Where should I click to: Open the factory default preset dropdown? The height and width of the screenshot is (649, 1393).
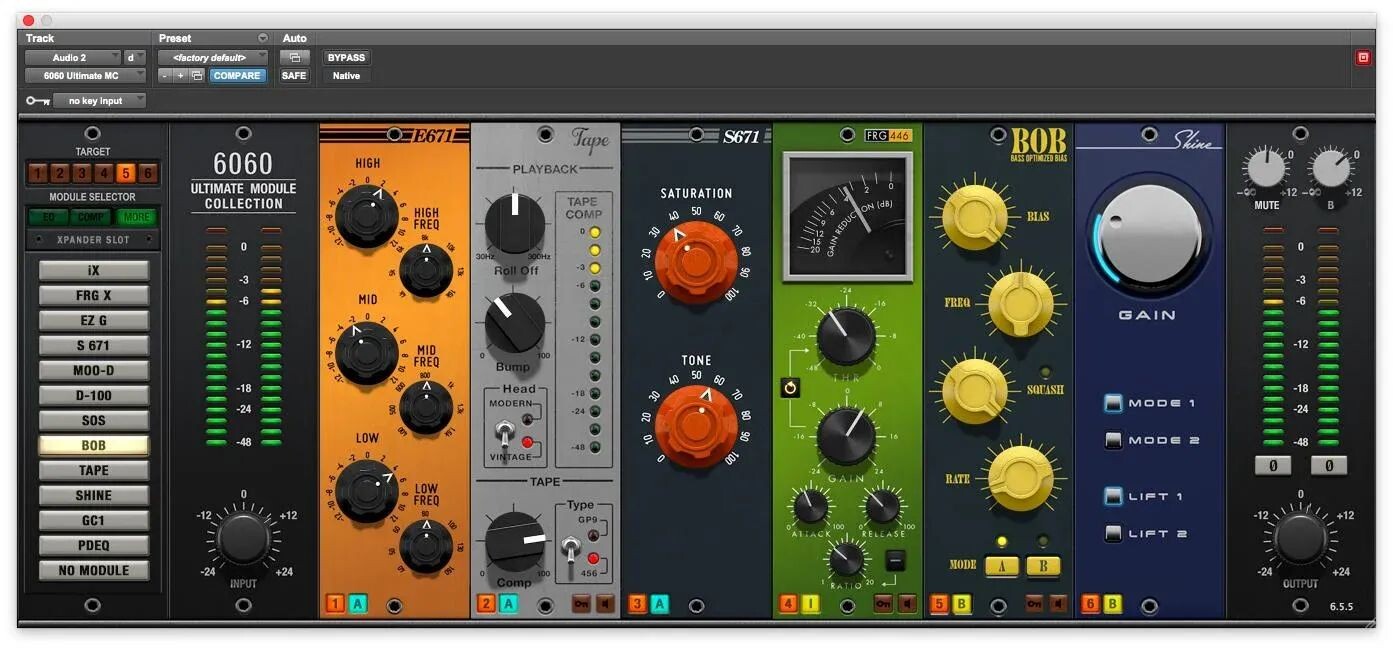tap(213, 58)
